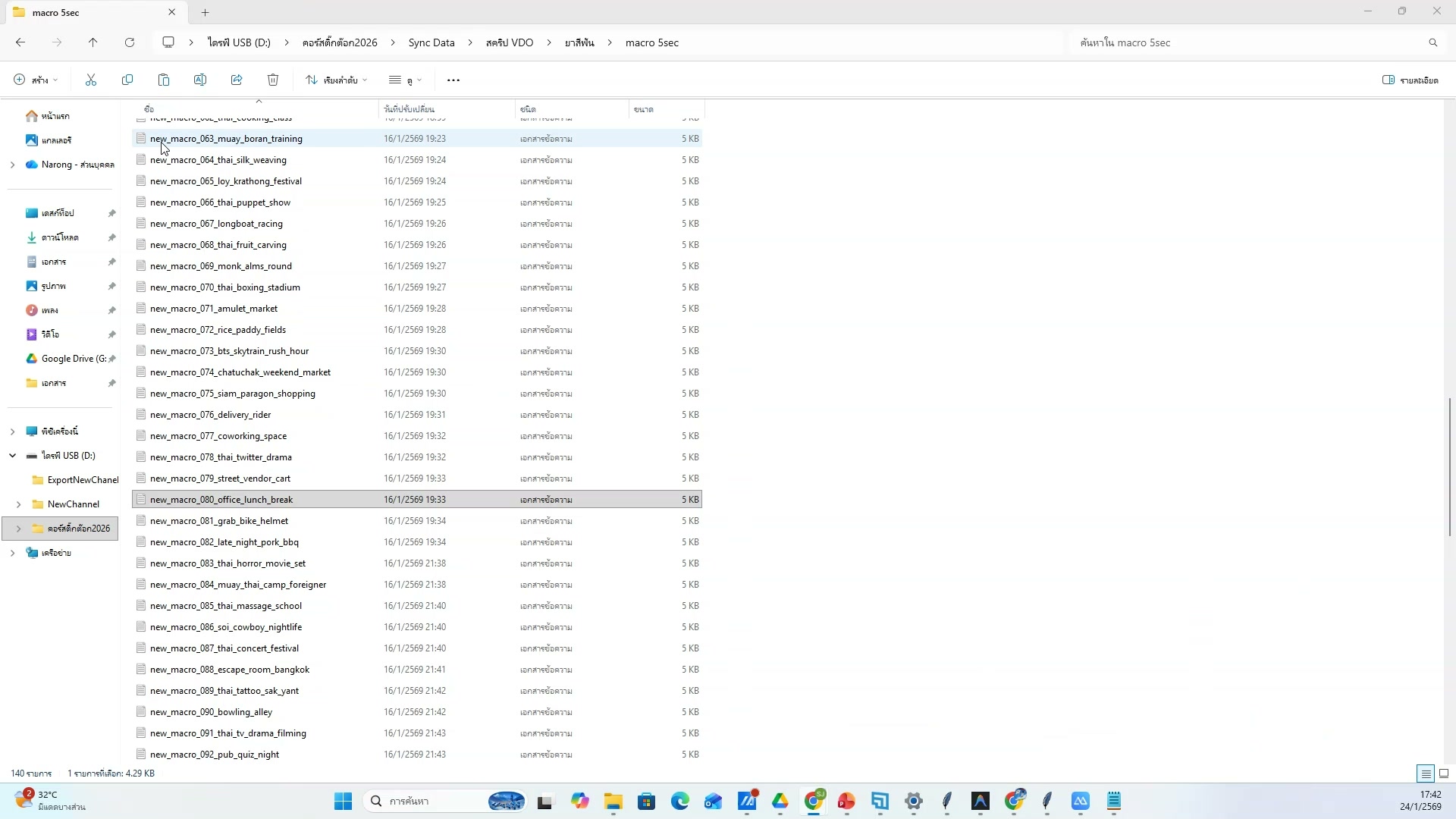Image resolution: width=1456 pixels, height=819 pixels.
Task: Toggle the details pane button
Action: pos(1410,80)
